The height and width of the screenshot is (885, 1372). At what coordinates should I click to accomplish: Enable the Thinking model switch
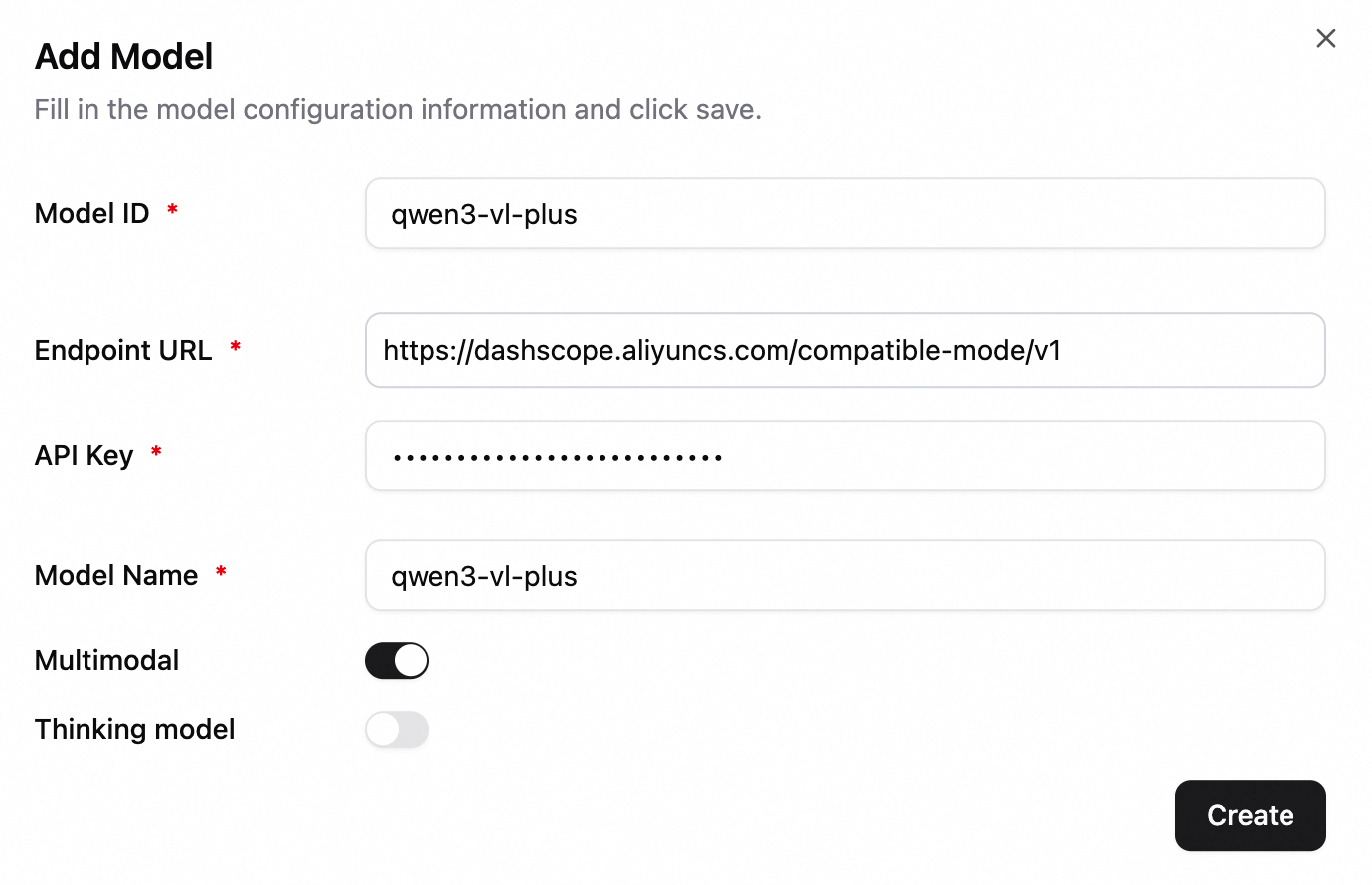tap(397, 730)
